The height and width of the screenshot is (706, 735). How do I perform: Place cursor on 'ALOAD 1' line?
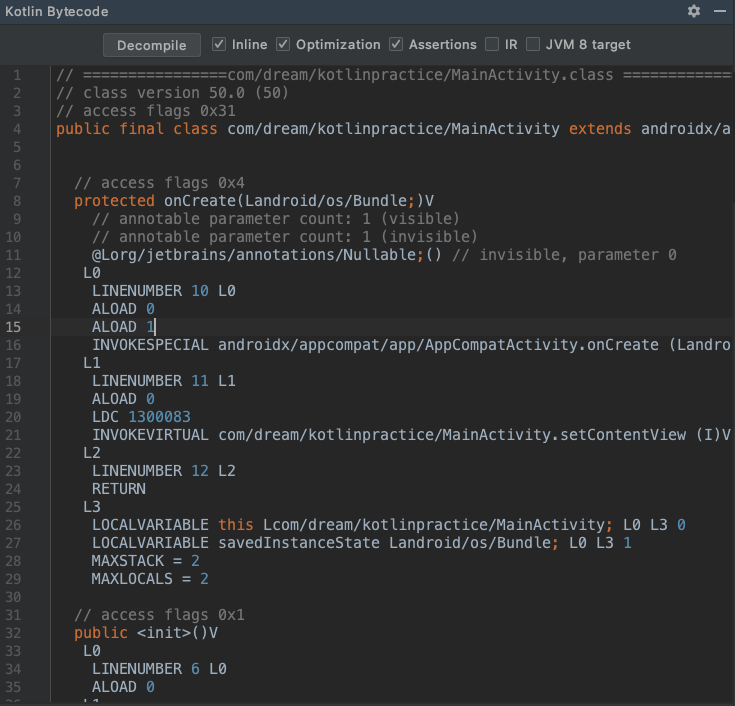pyautogui.click(x=123, y=327)
